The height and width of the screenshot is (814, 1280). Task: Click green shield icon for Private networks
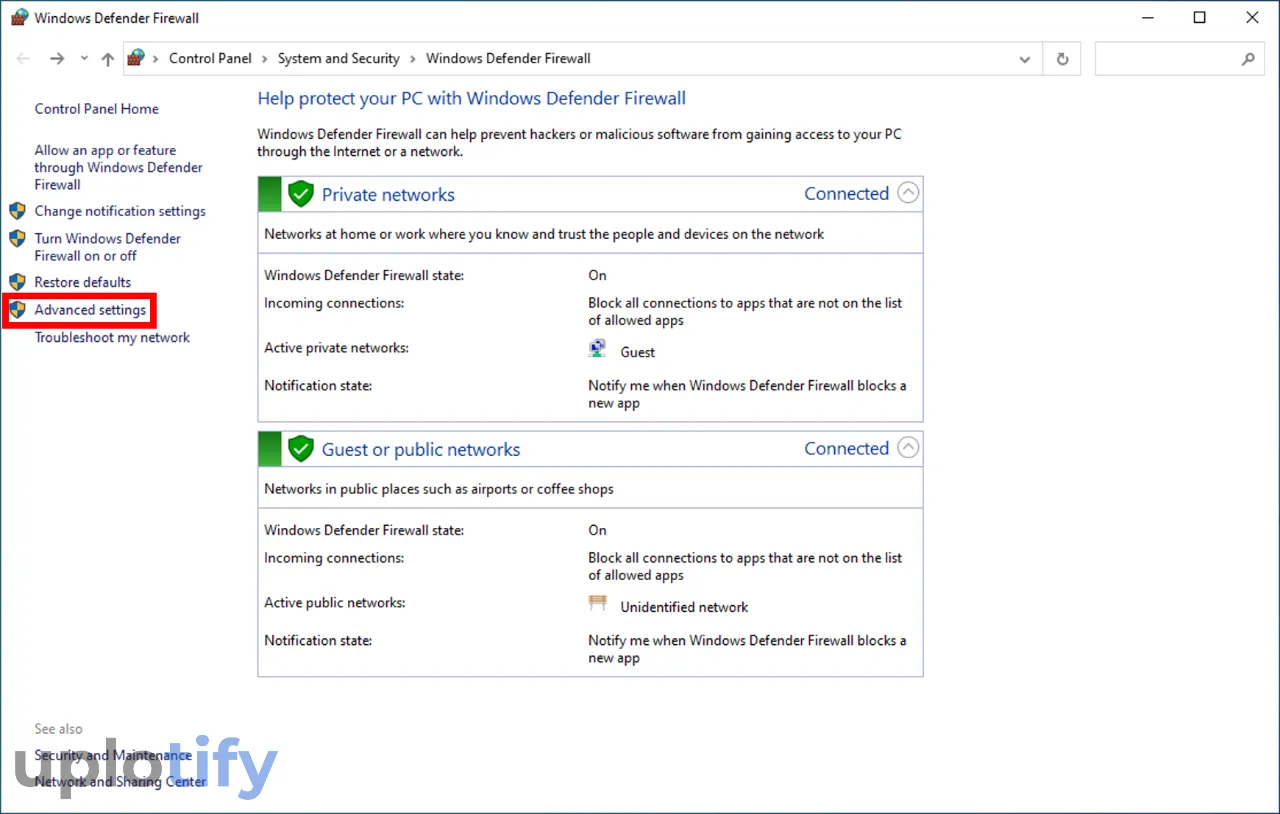point(300,194)
